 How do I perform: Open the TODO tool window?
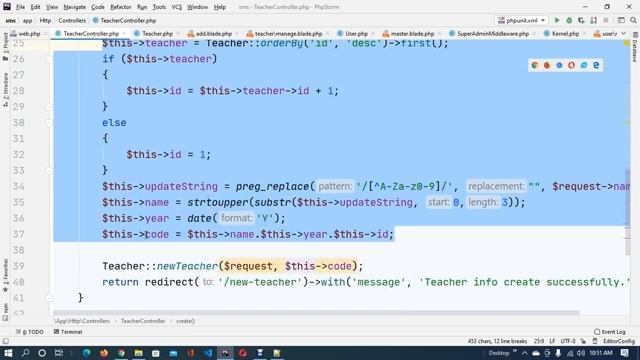pos(30,332)
